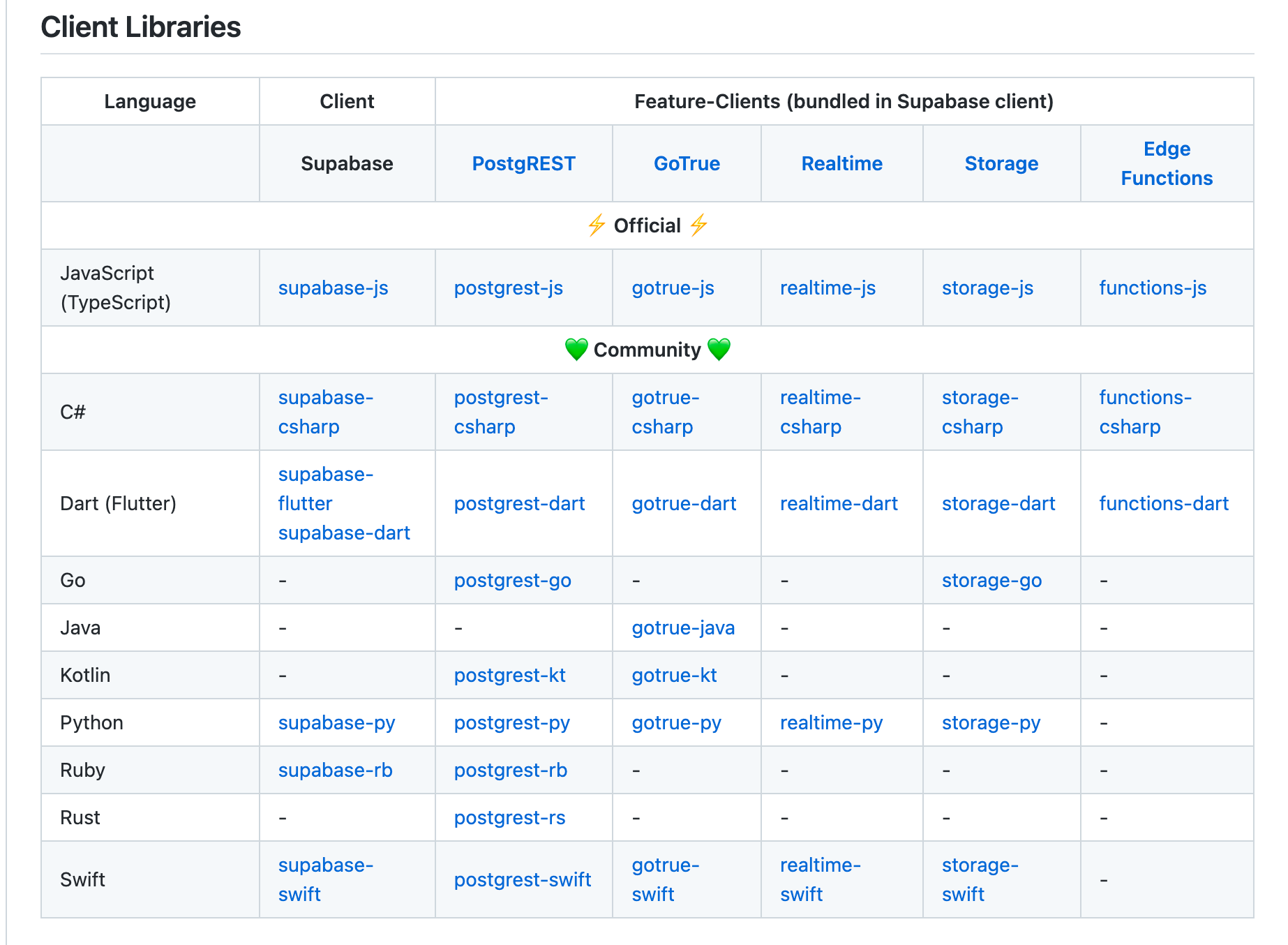Open the postgrest-go library link
The height and width of the screenshot is (945, 1288).
tap(511, 580)
